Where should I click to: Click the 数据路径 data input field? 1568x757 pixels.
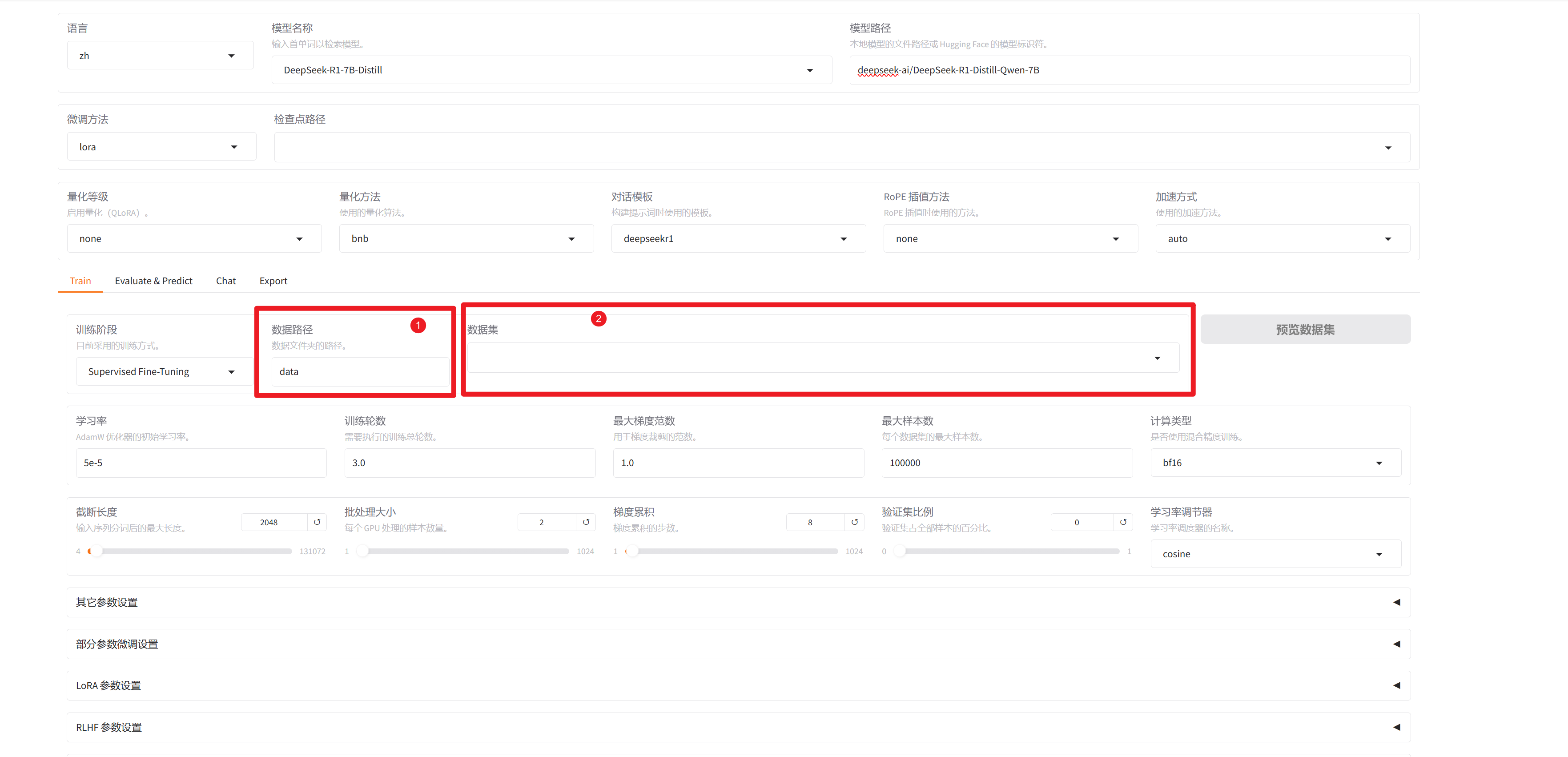(359, 371)
